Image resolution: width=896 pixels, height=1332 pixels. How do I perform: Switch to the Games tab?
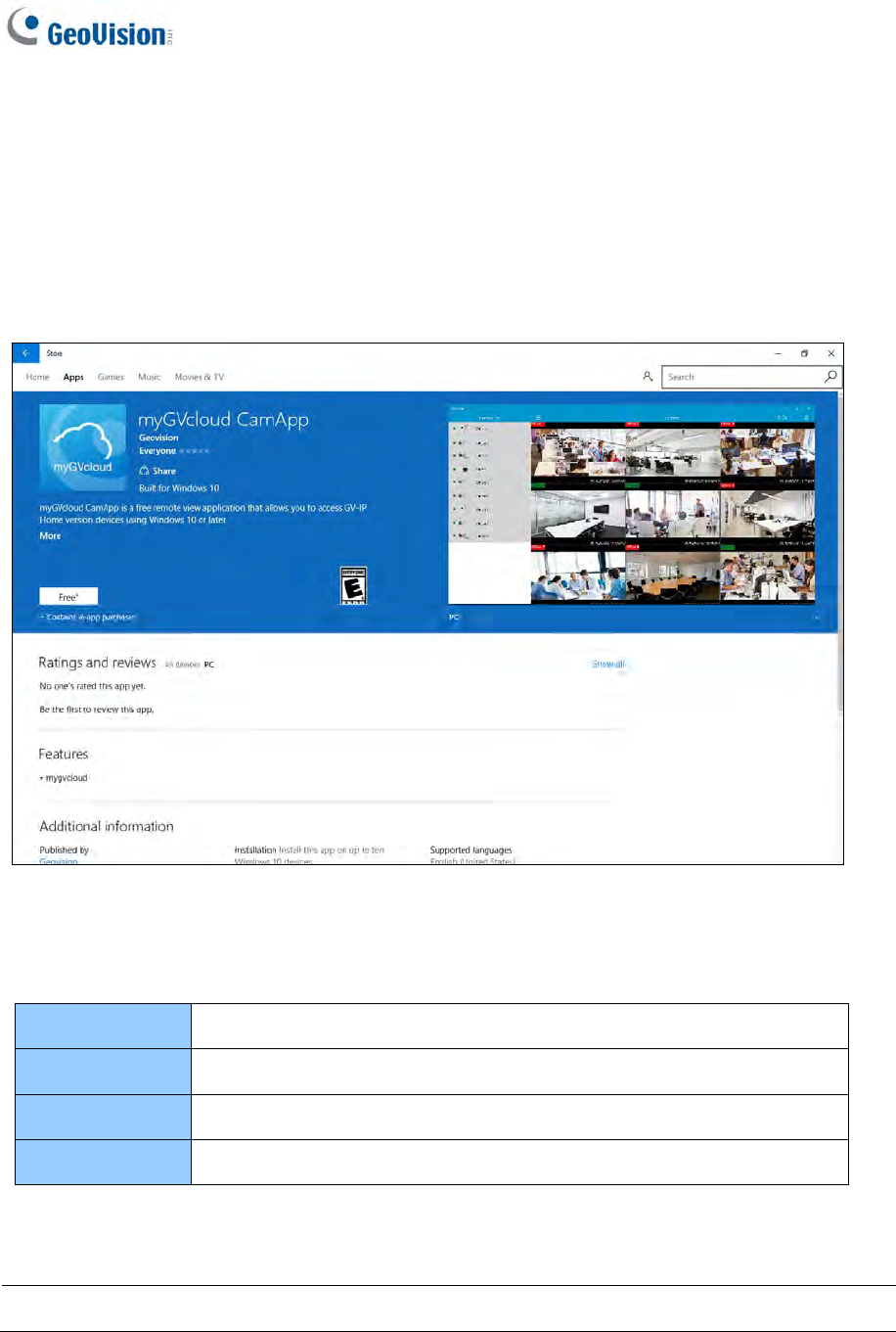[x=111, y=377]
